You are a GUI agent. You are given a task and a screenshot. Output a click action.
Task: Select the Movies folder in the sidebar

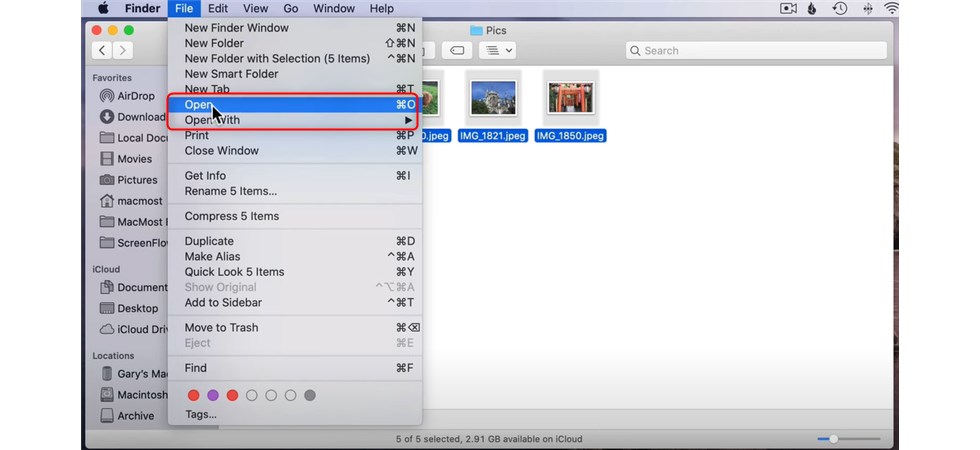134,159
